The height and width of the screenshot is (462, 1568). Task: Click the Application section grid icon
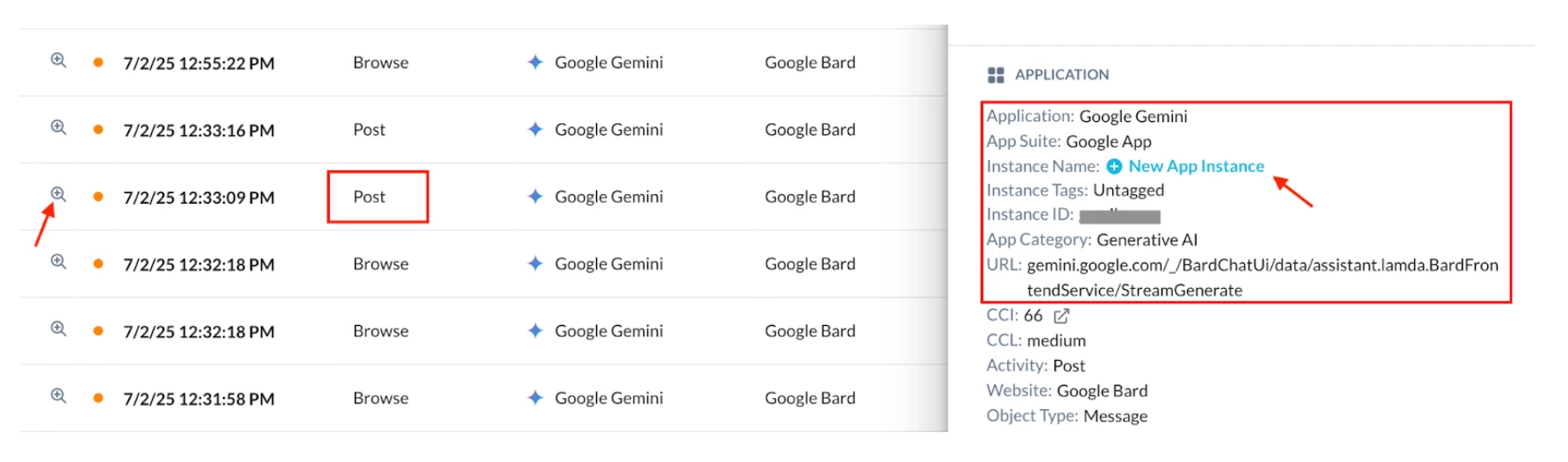tap(996, 75)
